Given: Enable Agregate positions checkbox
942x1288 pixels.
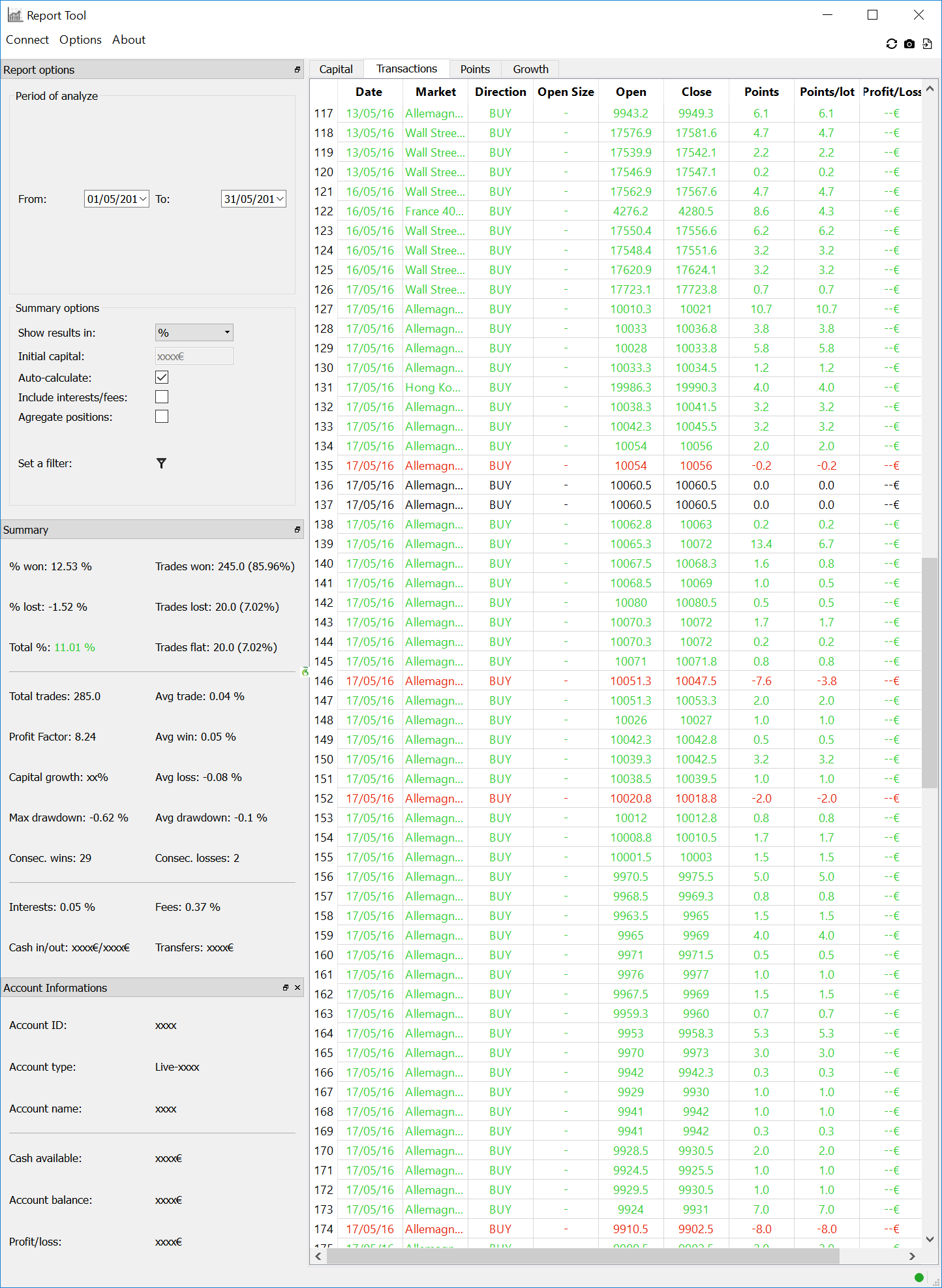Looking at the screenshot, I should click(x=162, y=416).
